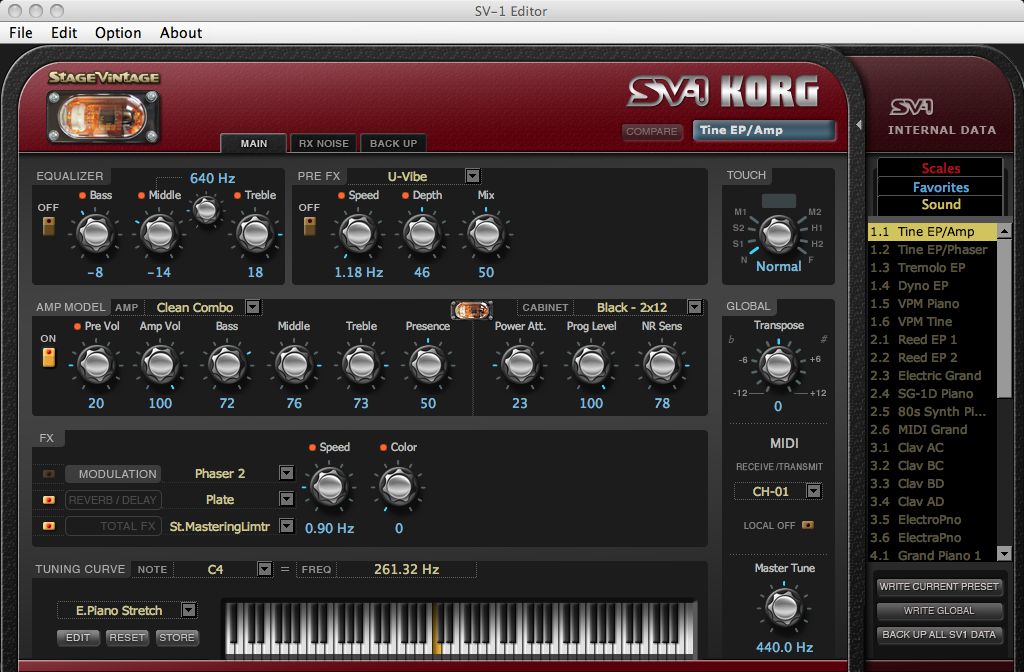Open the About menu
1024x672 pixels.
point(181,33)
